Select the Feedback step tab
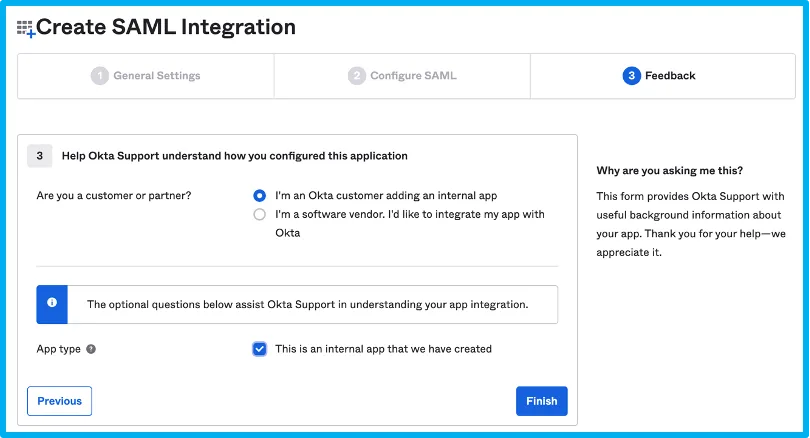This screenshot has width=810, height=438. tap(663, 76)
